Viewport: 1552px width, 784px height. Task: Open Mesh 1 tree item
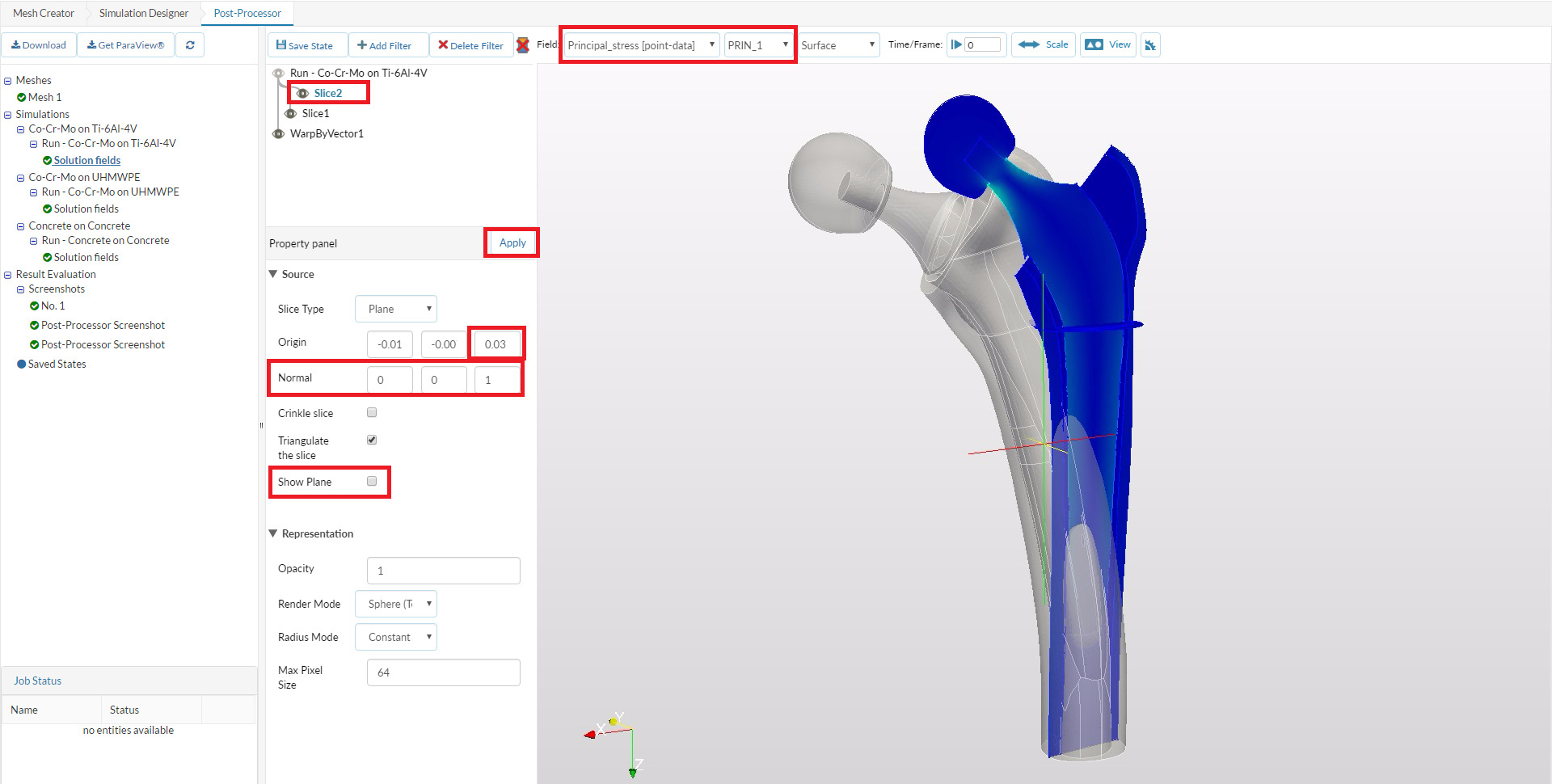44,97
